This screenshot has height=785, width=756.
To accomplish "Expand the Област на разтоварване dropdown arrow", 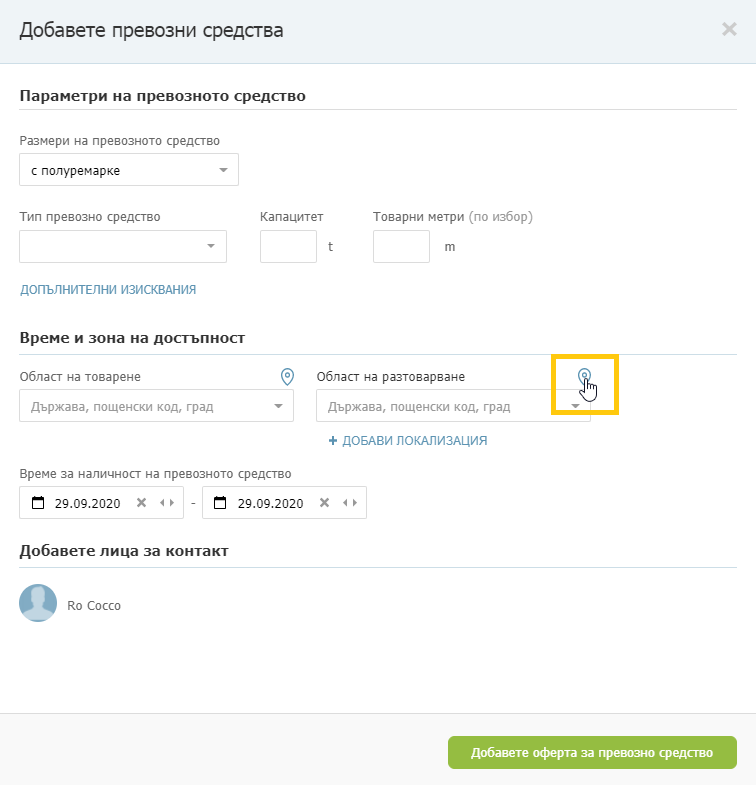I will click(575, 406).
